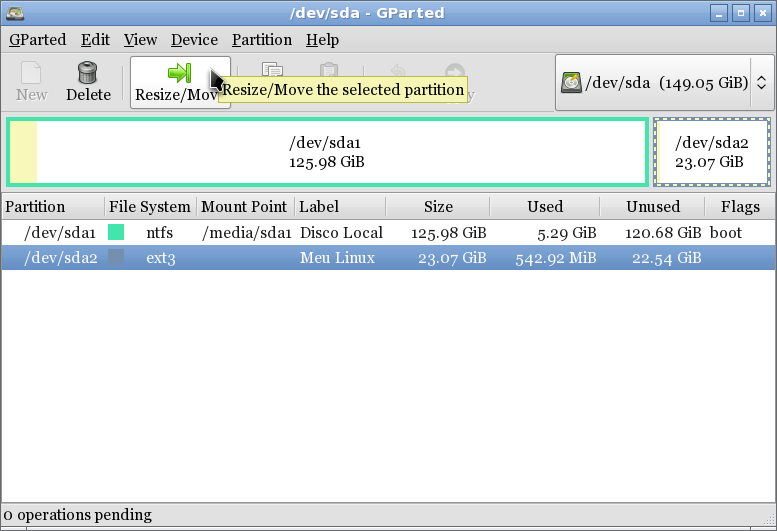Click the GParted app icon in title bar
Screen dimensions: 777x531
click(15, 13)
